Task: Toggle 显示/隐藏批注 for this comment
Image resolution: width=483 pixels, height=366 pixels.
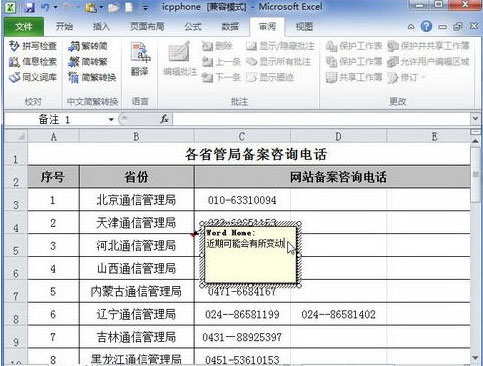Action: pos(280,46)
